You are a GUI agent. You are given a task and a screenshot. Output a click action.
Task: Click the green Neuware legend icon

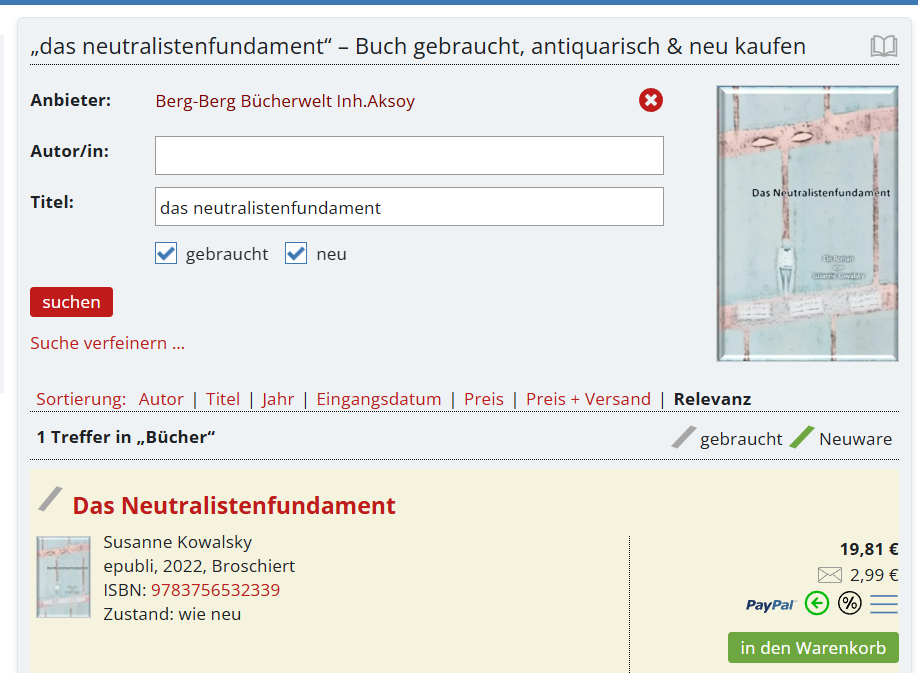802,437
